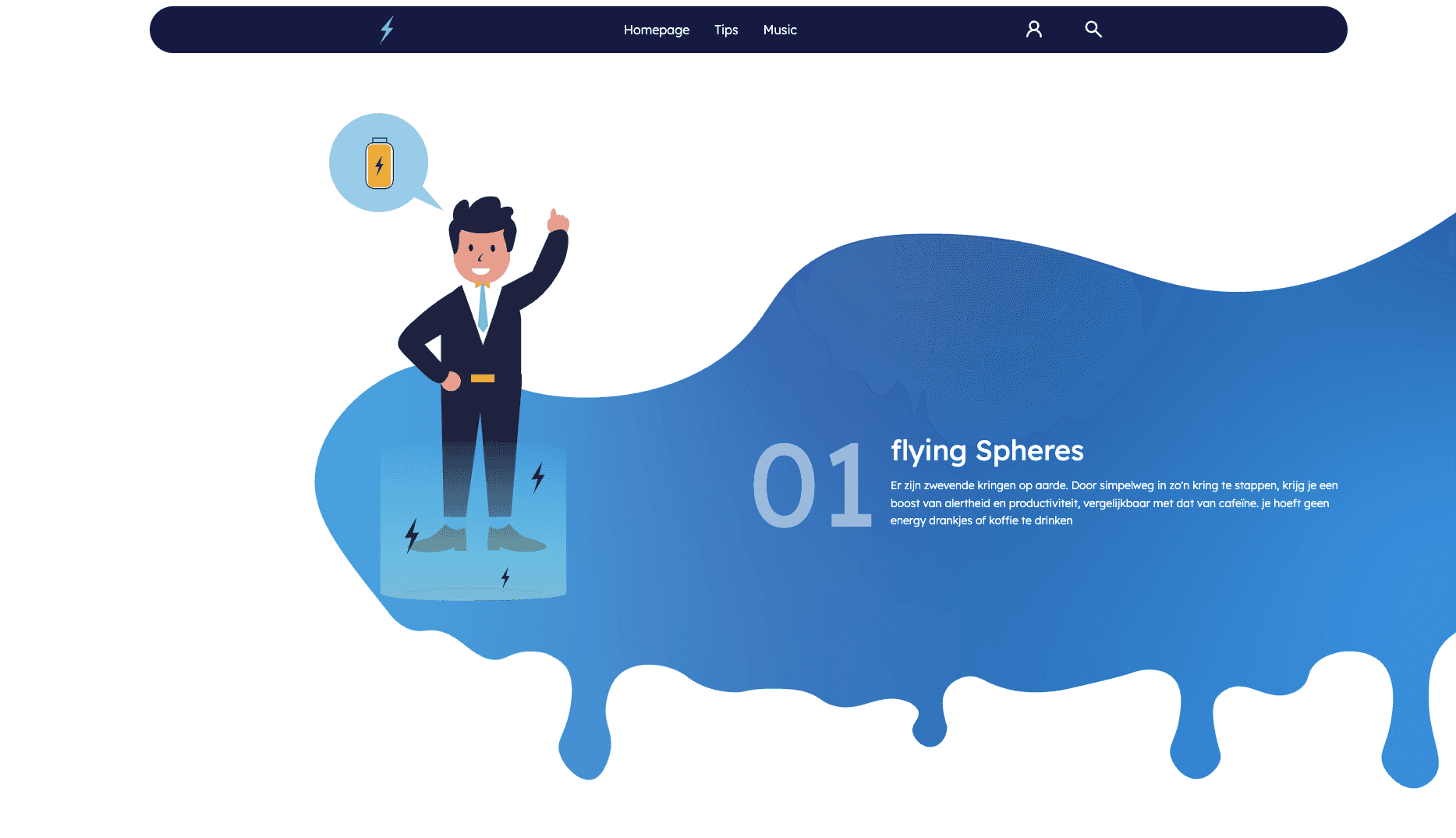1456x838 pixels.
Task: Click the man's light blue tie
Action: click(x=483, y=307)
